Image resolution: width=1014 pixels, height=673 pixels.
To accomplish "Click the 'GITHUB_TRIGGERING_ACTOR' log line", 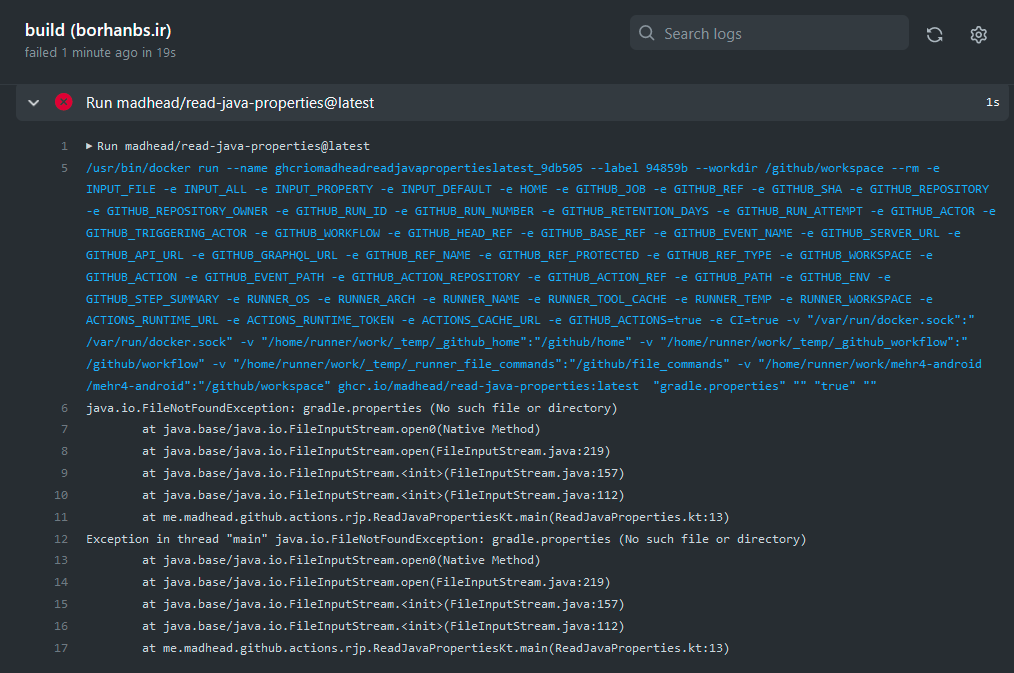I will click(x=523, y=233).
